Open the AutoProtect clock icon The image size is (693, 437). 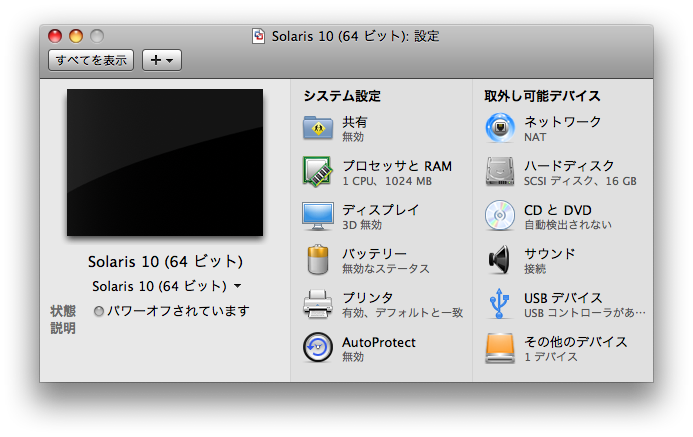[317, 347]
